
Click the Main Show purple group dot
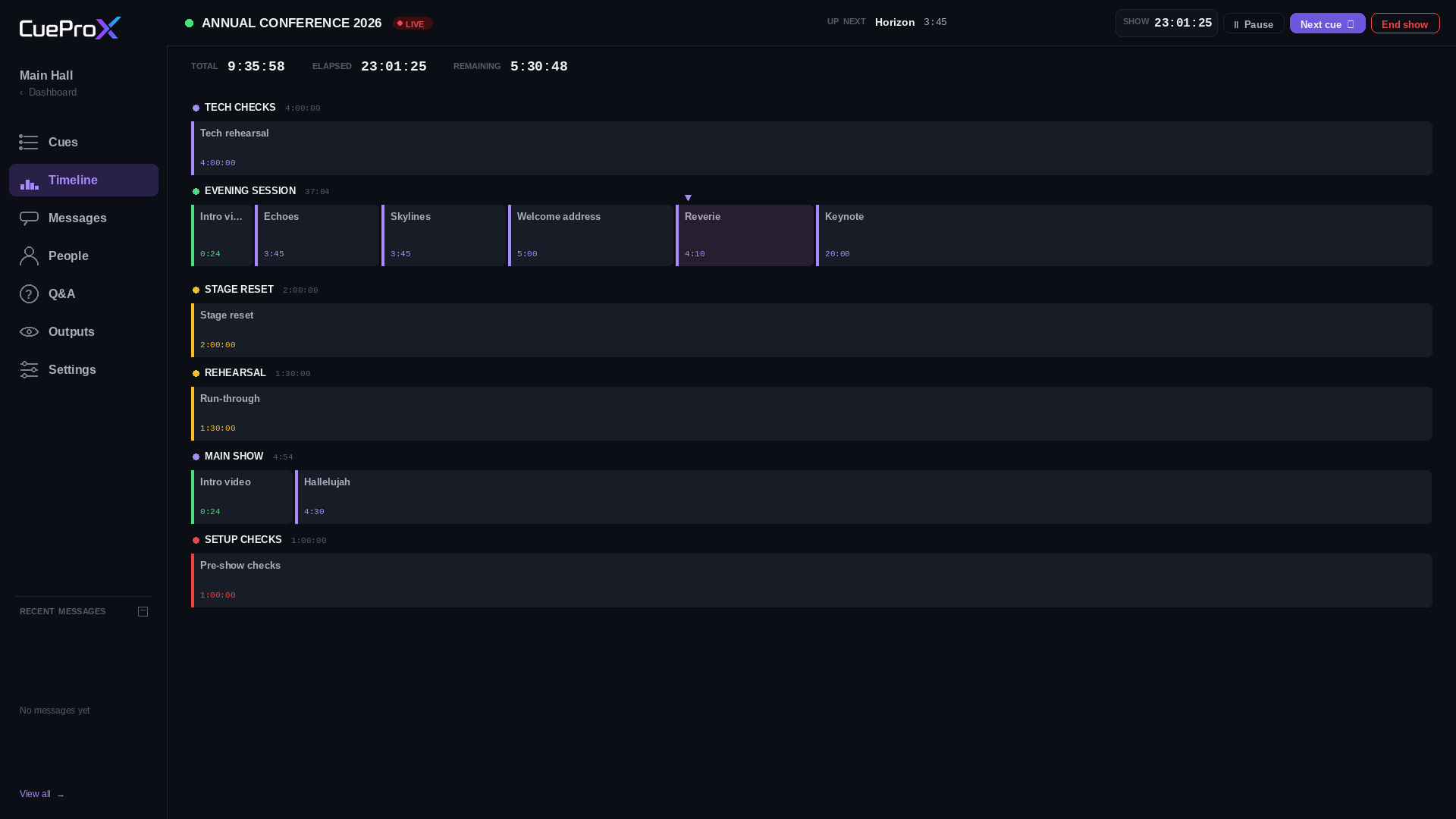[x=196, y=457]
